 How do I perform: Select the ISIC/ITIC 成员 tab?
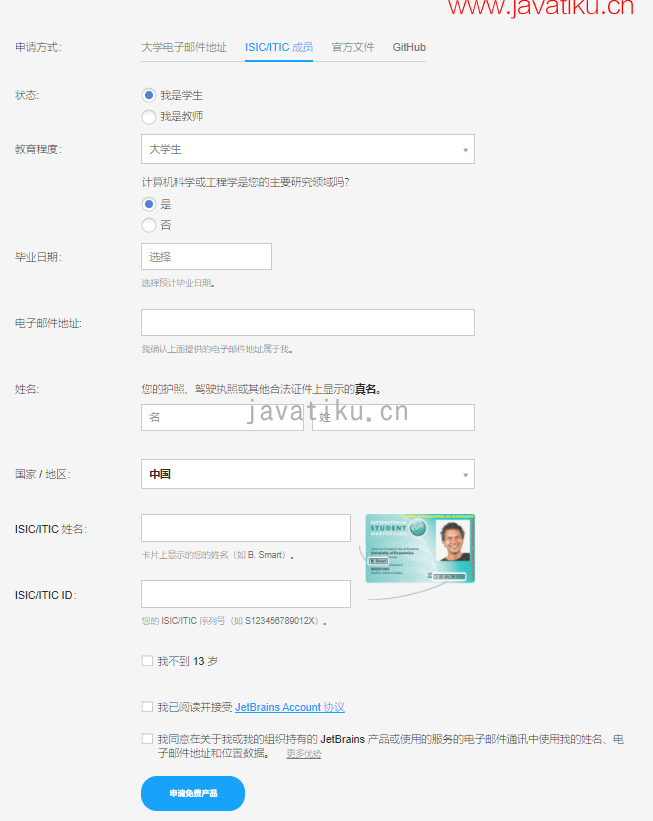pos(279,47)
